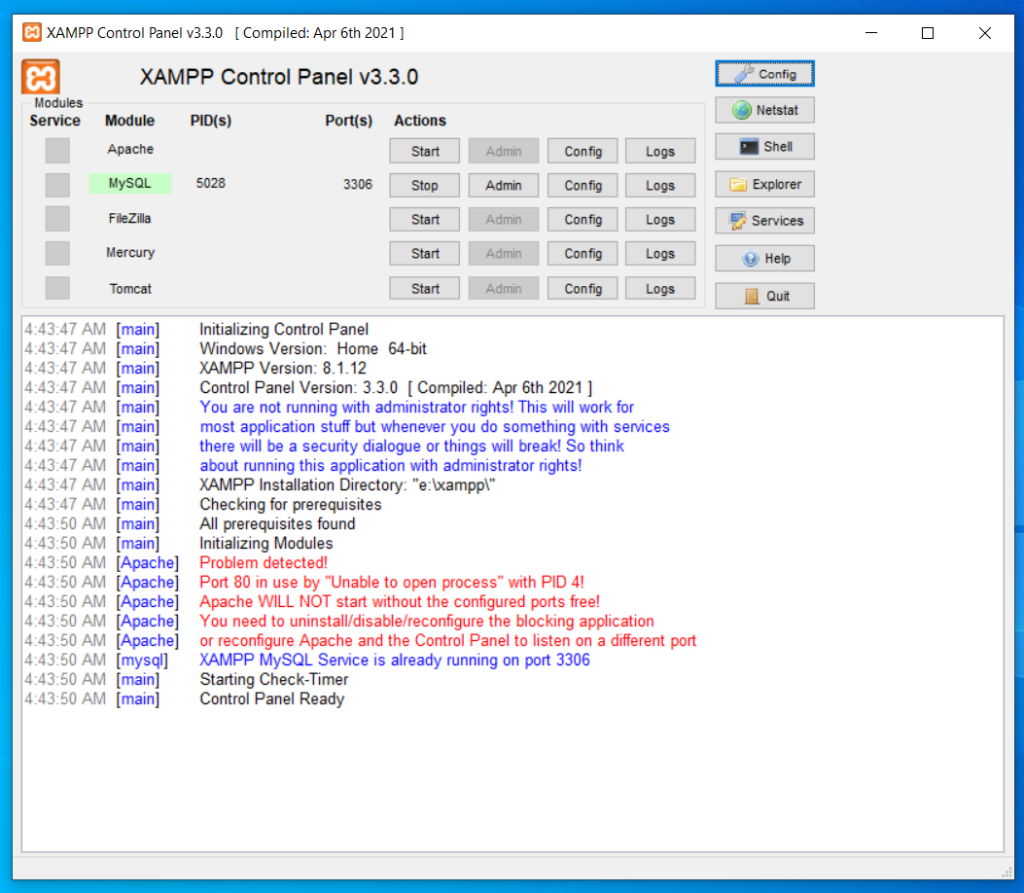Click 'Windows Version: Home 64-bit' log line
Viewport: 1024px width, 893px height.
click(313, 348)
